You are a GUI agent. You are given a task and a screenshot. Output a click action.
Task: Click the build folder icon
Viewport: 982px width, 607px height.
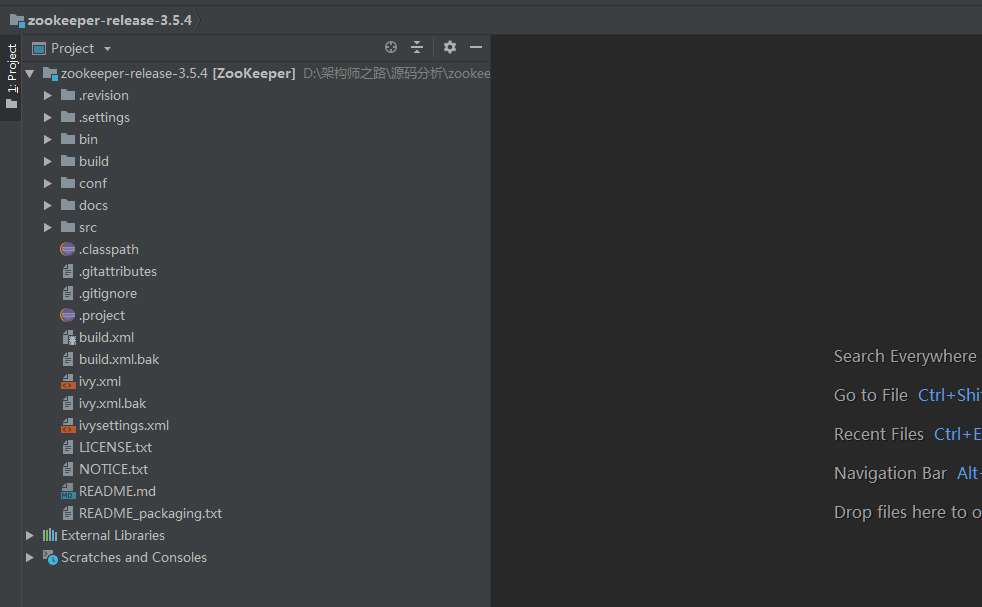68,160
